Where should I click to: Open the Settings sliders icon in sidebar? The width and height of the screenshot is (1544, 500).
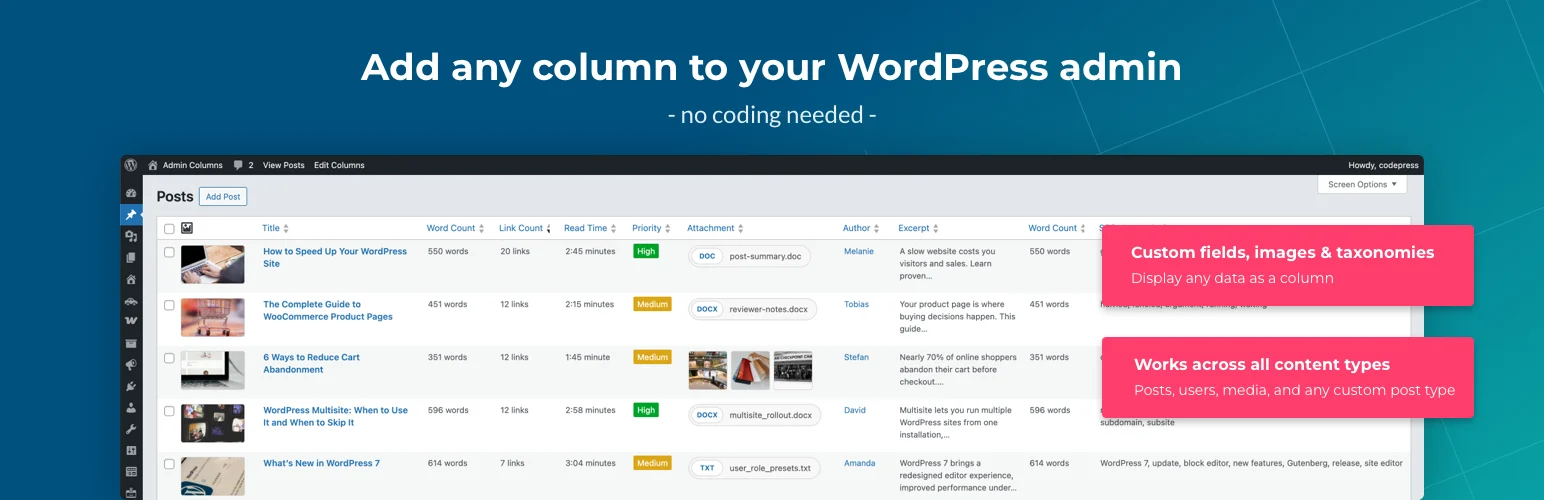pos(131,450)
